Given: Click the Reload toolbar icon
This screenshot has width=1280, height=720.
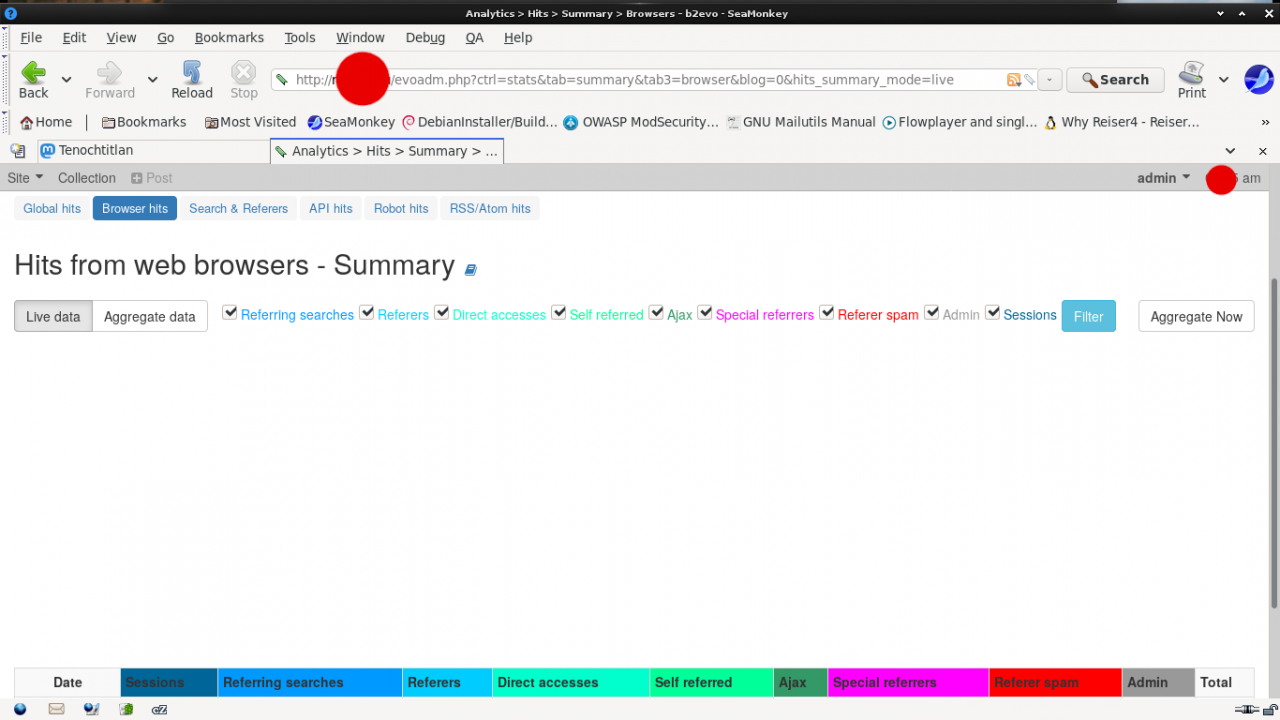Looking at the screenshot, I should (192, 79).
